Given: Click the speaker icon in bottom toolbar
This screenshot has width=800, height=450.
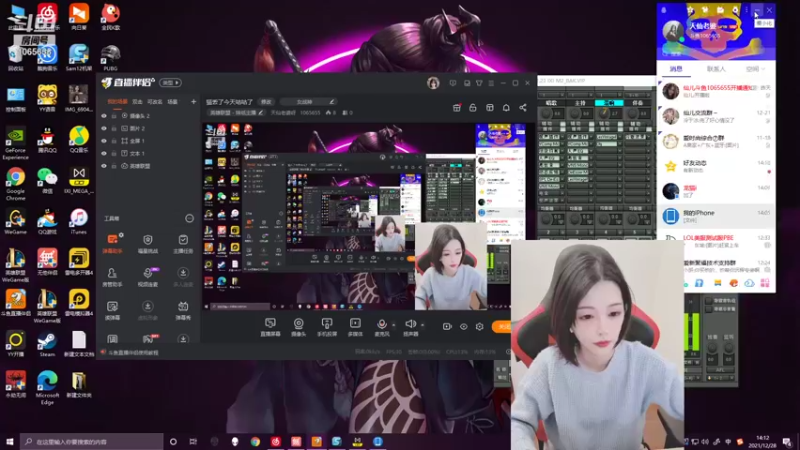Looking at the screenshot, I should pos(410,324).
